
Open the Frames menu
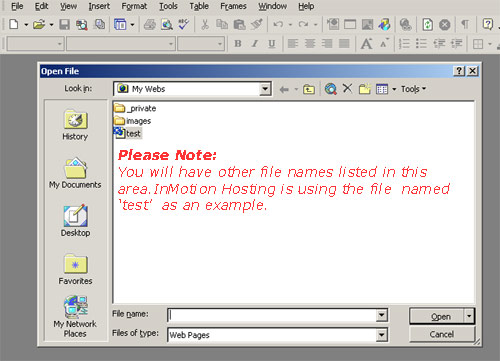point(233,6)
